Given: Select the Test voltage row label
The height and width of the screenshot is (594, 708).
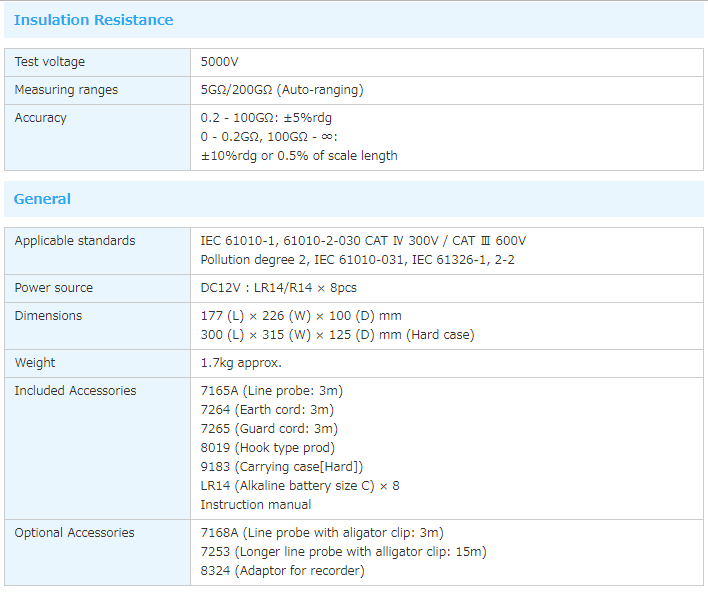Looking at the screenshot, I should [x=48, y=62].
